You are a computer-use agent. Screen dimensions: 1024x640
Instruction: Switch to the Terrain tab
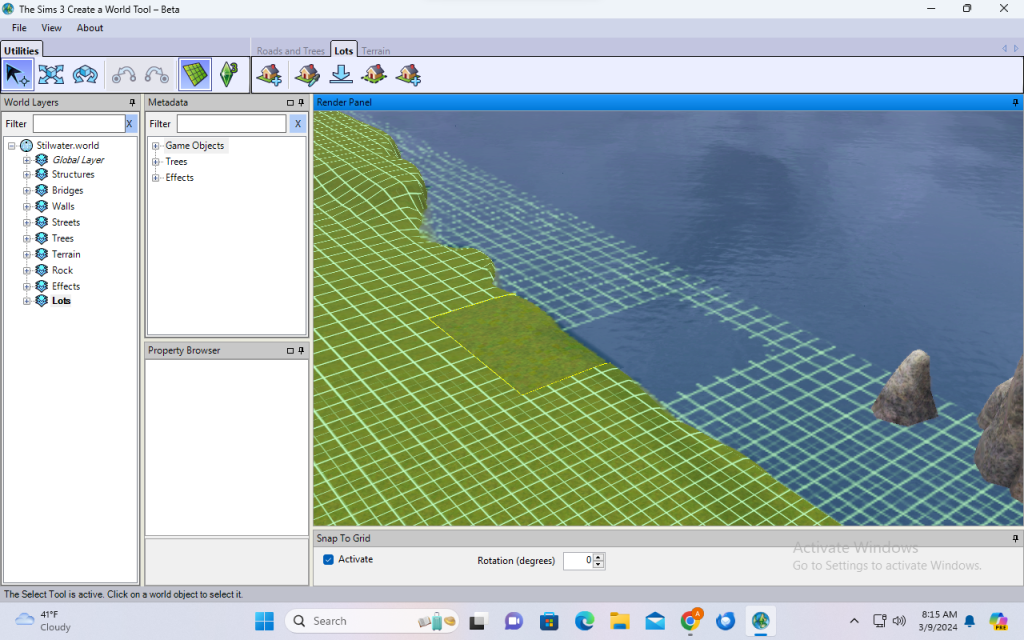click(x=375, y=51)
